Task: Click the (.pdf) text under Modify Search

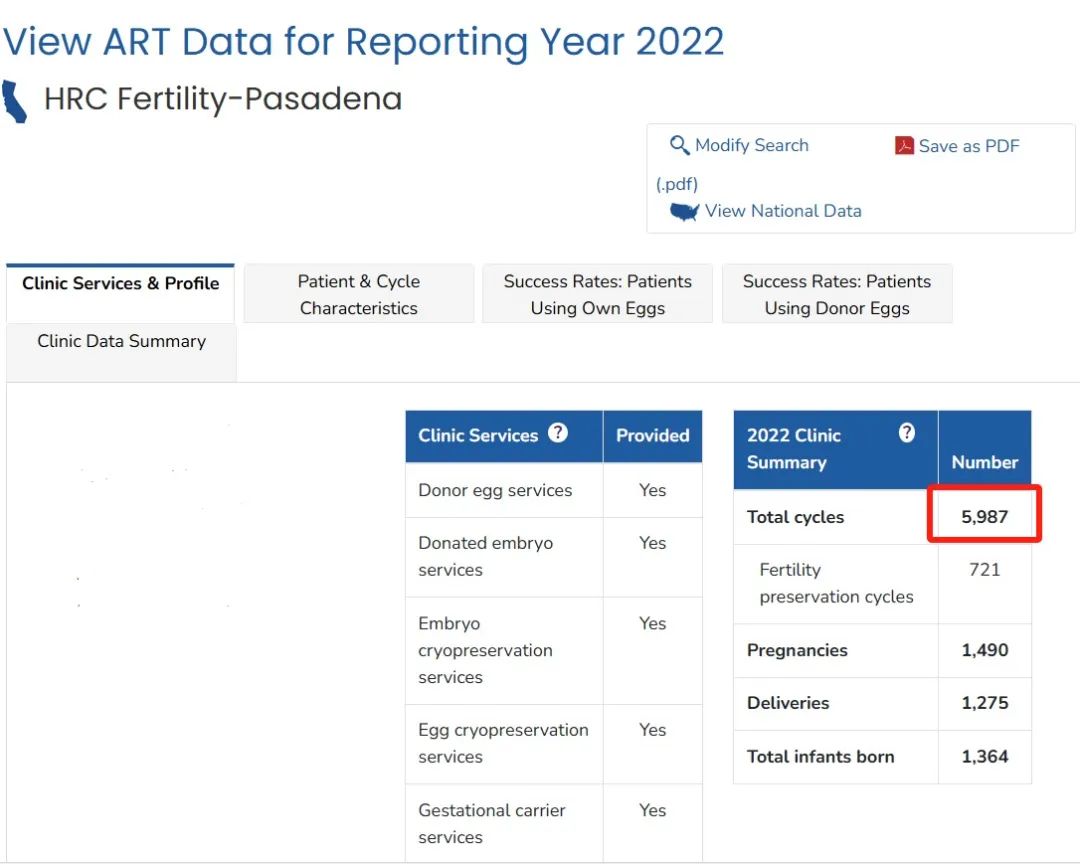Action: tap(677, 184)
